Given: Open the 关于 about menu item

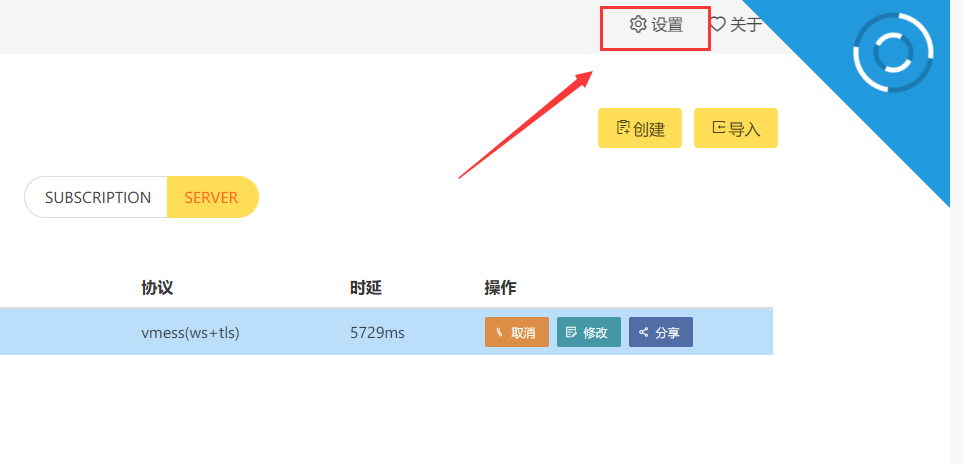Looking at the screenshot, I should click(x=746, y=25).
